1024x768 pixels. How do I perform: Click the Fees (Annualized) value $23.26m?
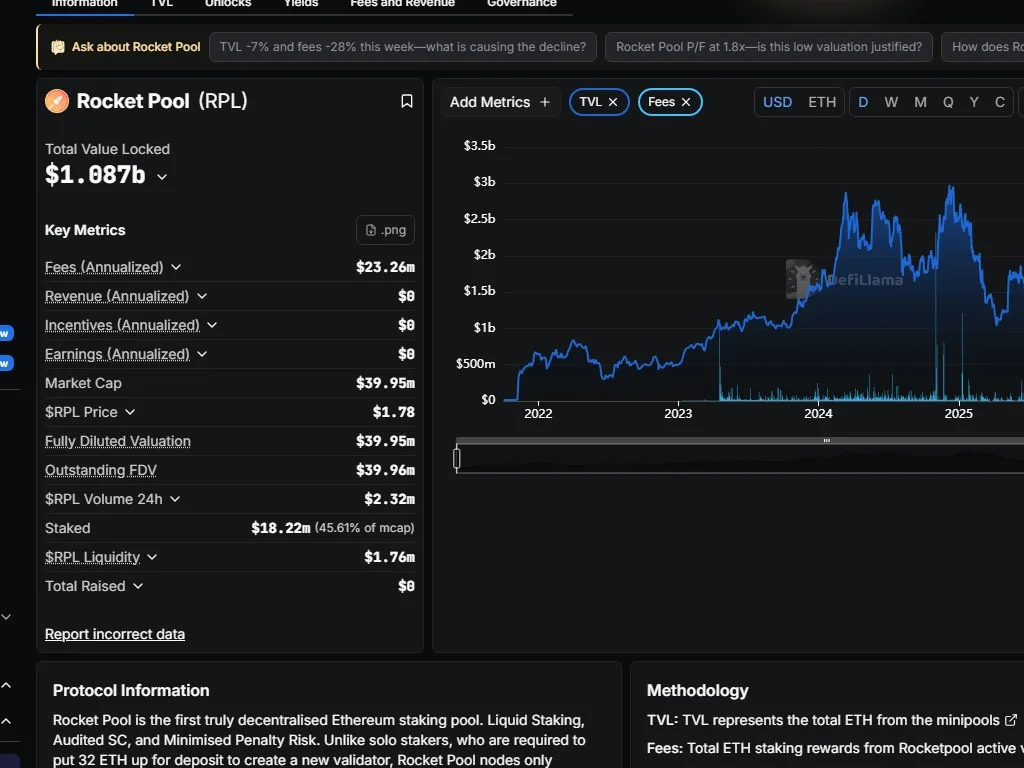point(385,267)
